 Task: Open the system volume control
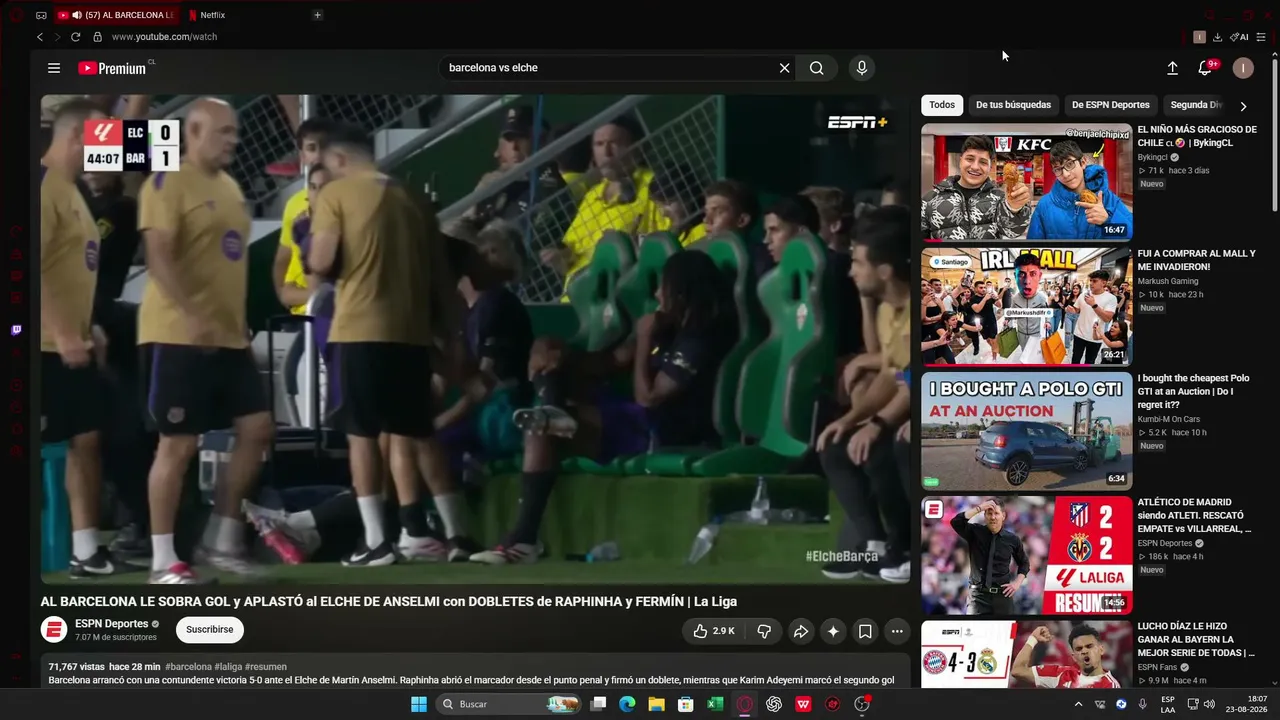coord(1209,704)
